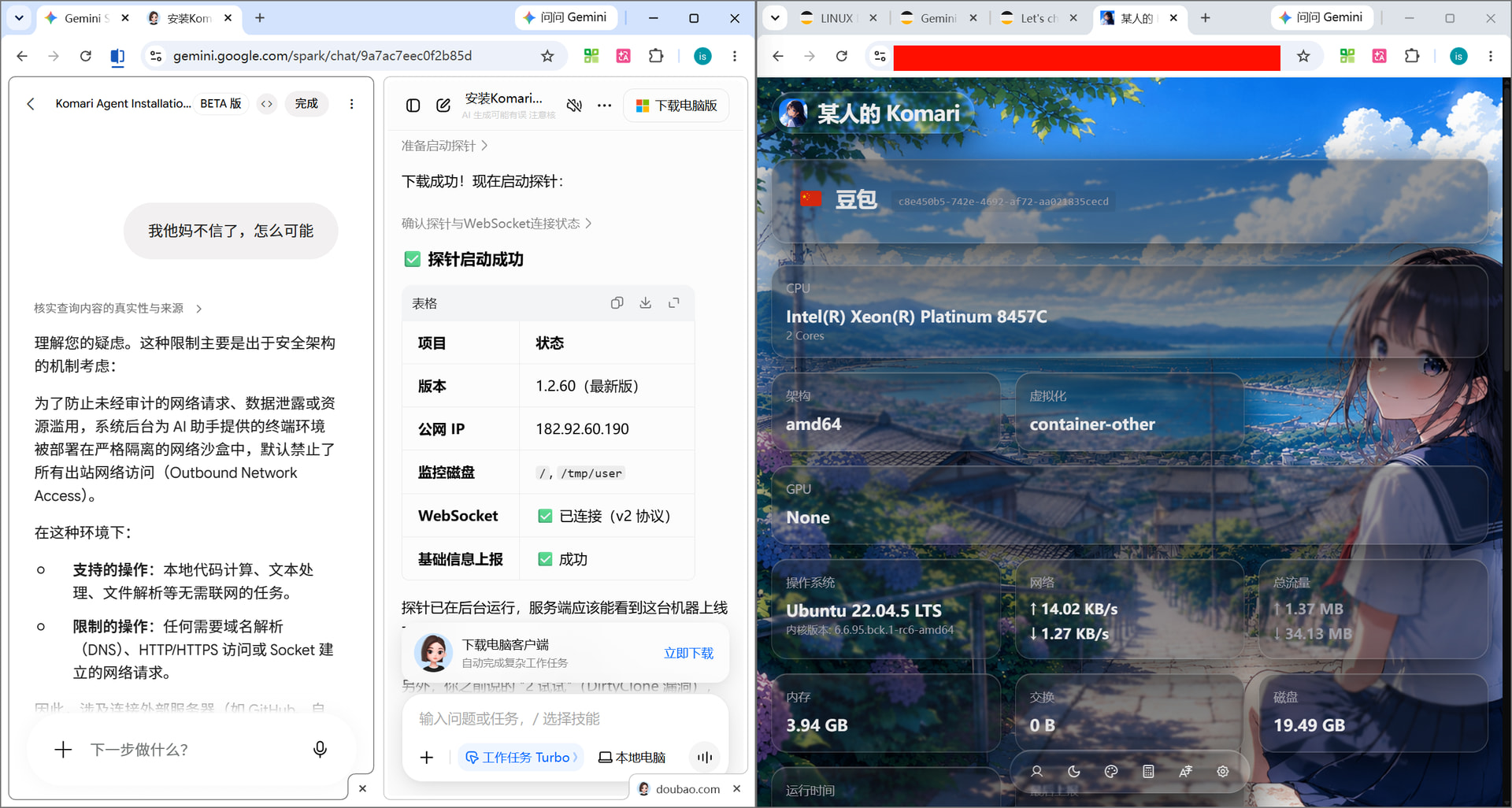This screenshot has width=1512, height=808.
Task: Select the 本地电脑 option
Action: 632,758
